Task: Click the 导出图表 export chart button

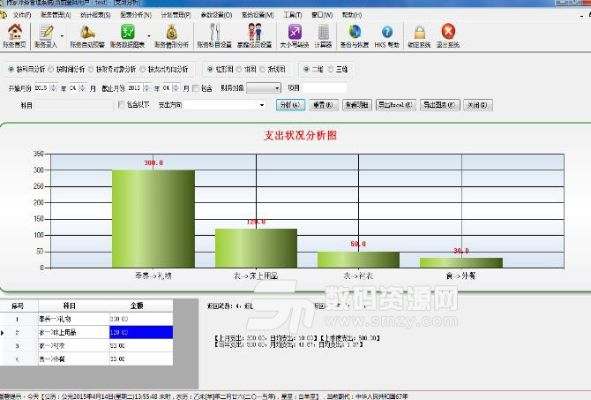Action: (x=439, y=105)
